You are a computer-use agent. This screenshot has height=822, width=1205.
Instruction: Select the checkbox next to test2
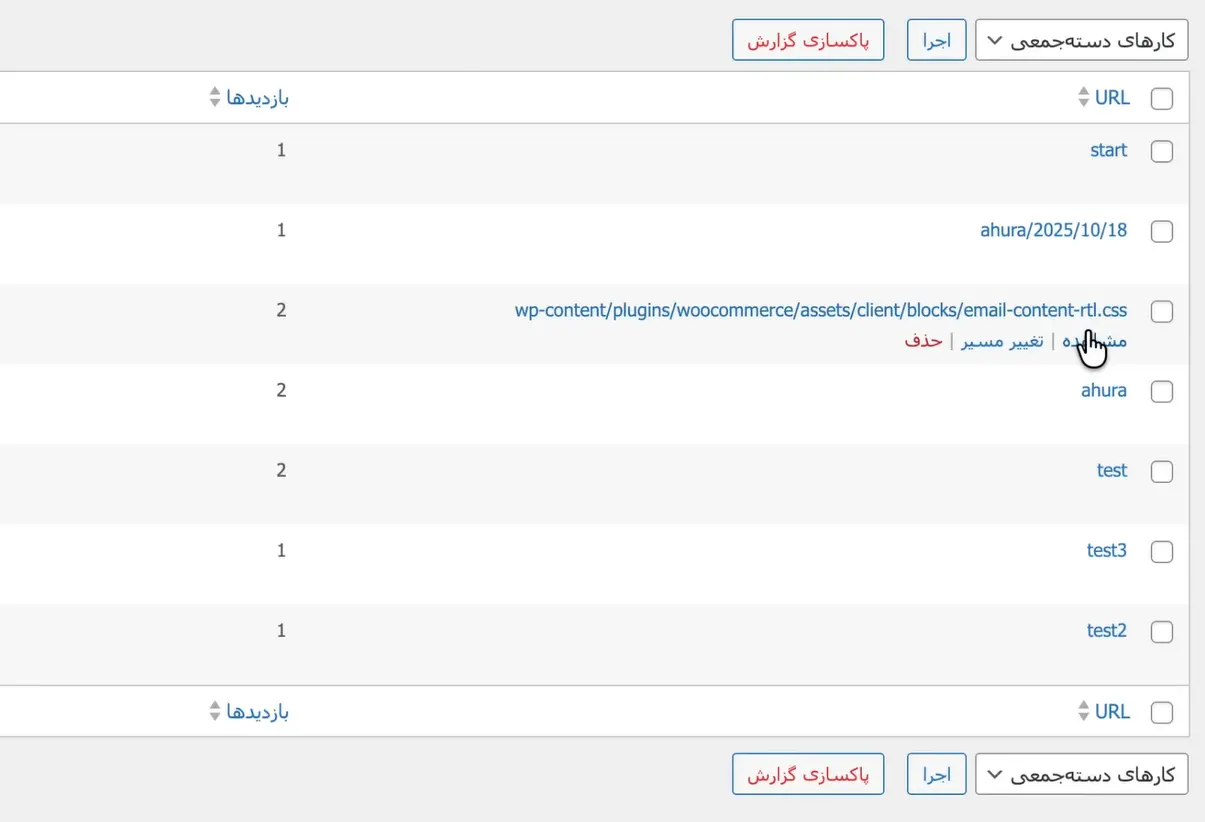tap(1162, 632)
